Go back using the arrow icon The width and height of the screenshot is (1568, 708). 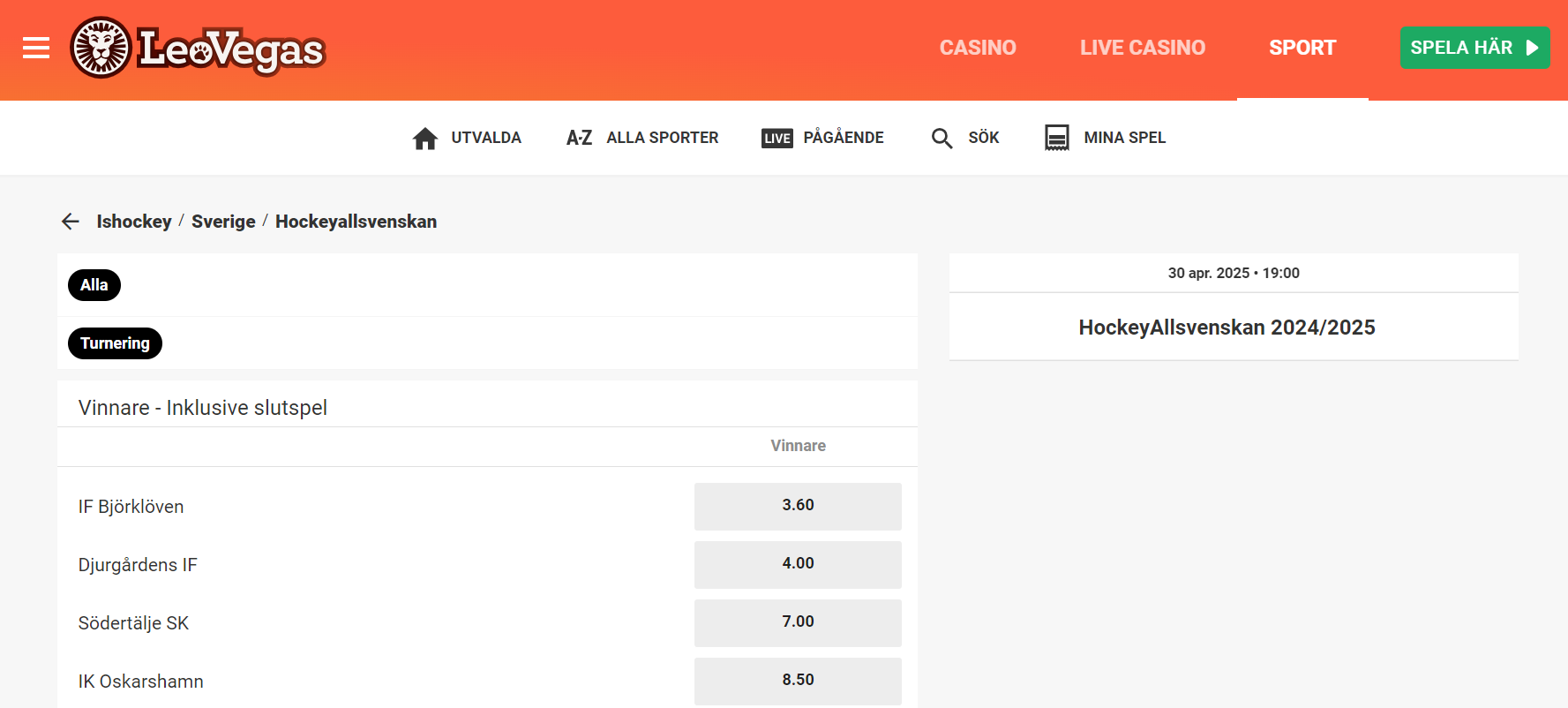[x=71, y=222]
